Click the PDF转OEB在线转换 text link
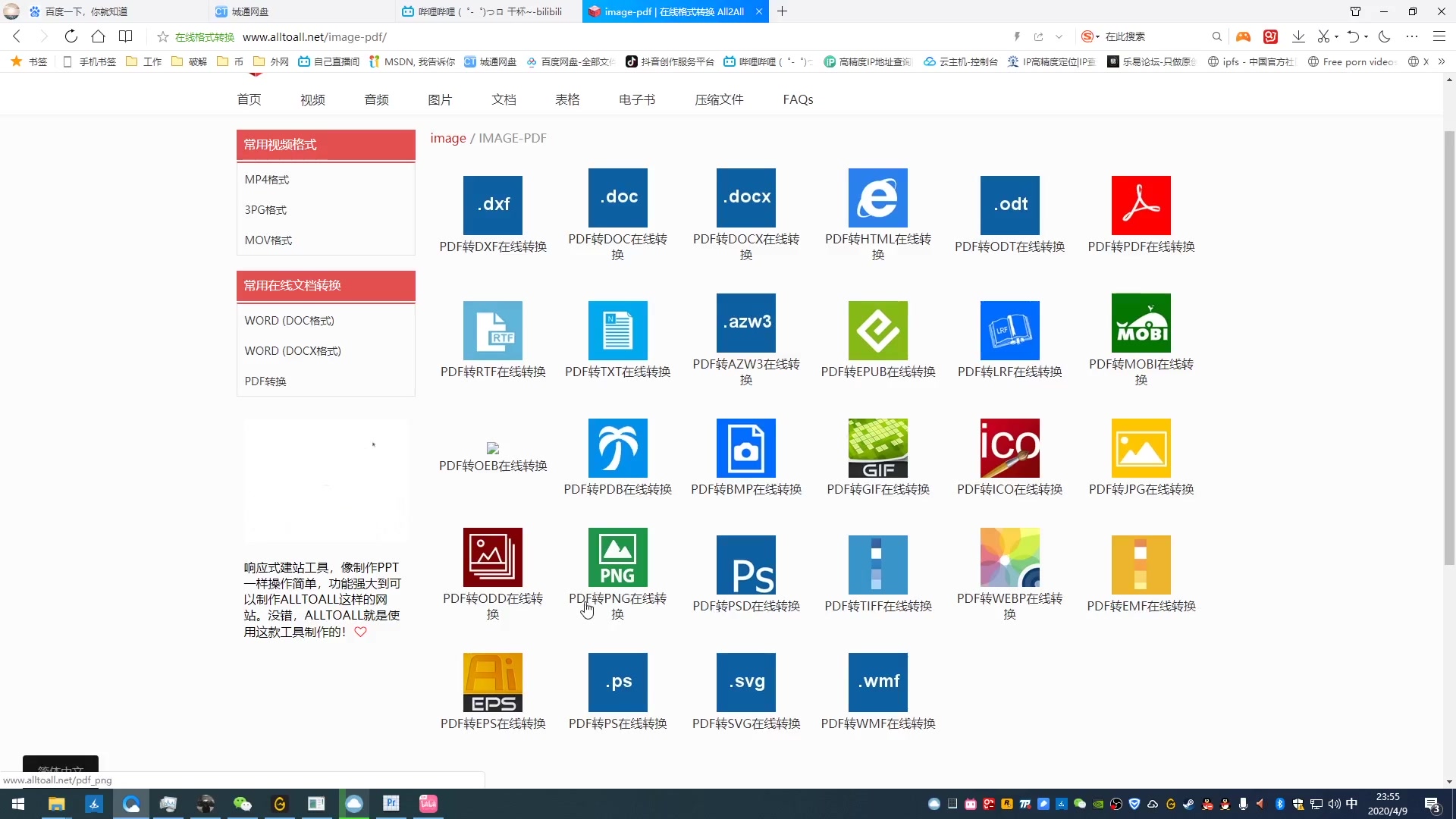This screenshot has width=1456, height=819. (x=493, y=466)
